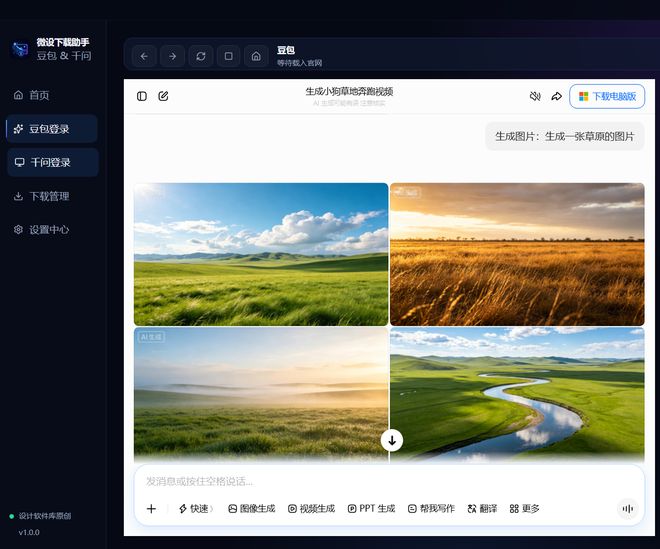The image size is (660, 549).
Task: Click the 图像生成 tool button
Action: click(x=252, y=509)
